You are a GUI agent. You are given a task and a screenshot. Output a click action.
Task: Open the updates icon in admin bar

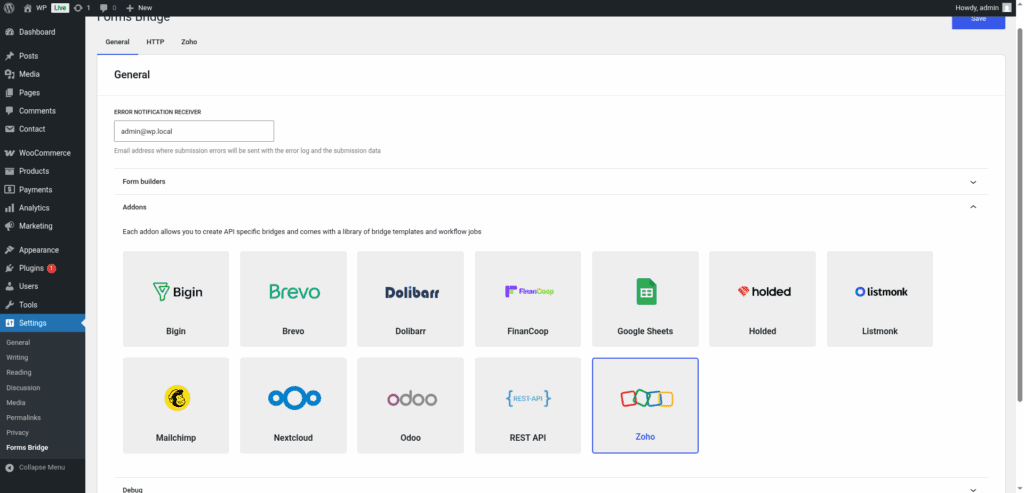point(78,8)
